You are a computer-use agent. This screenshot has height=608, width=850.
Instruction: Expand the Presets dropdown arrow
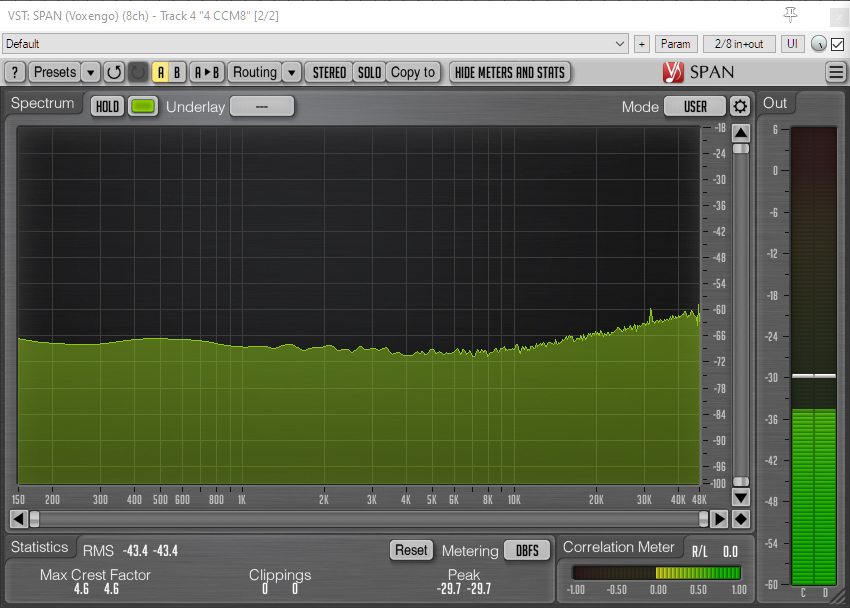pos(90,72)
